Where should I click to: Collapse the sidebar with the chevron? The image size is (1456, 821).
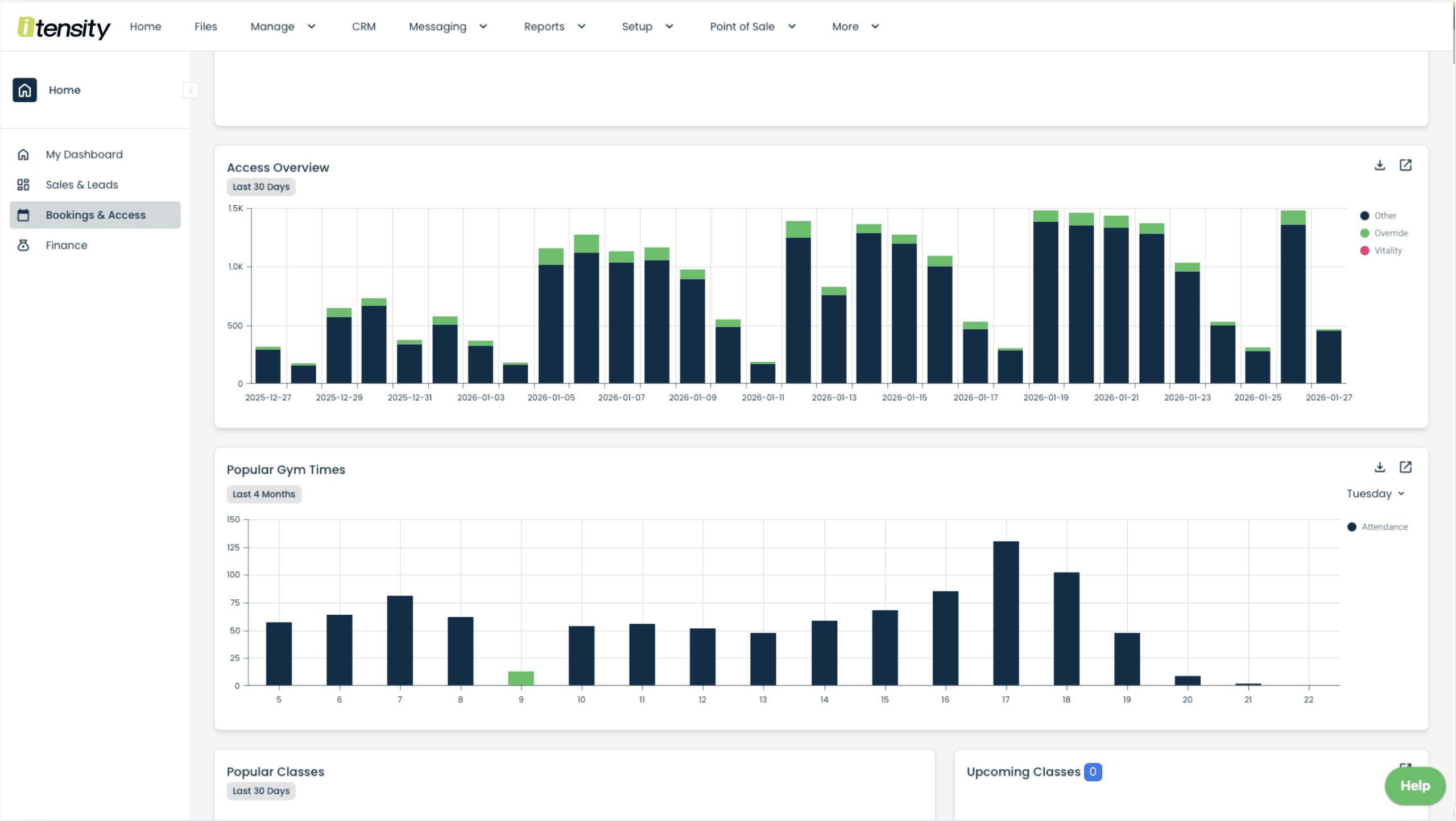point(190,90)
